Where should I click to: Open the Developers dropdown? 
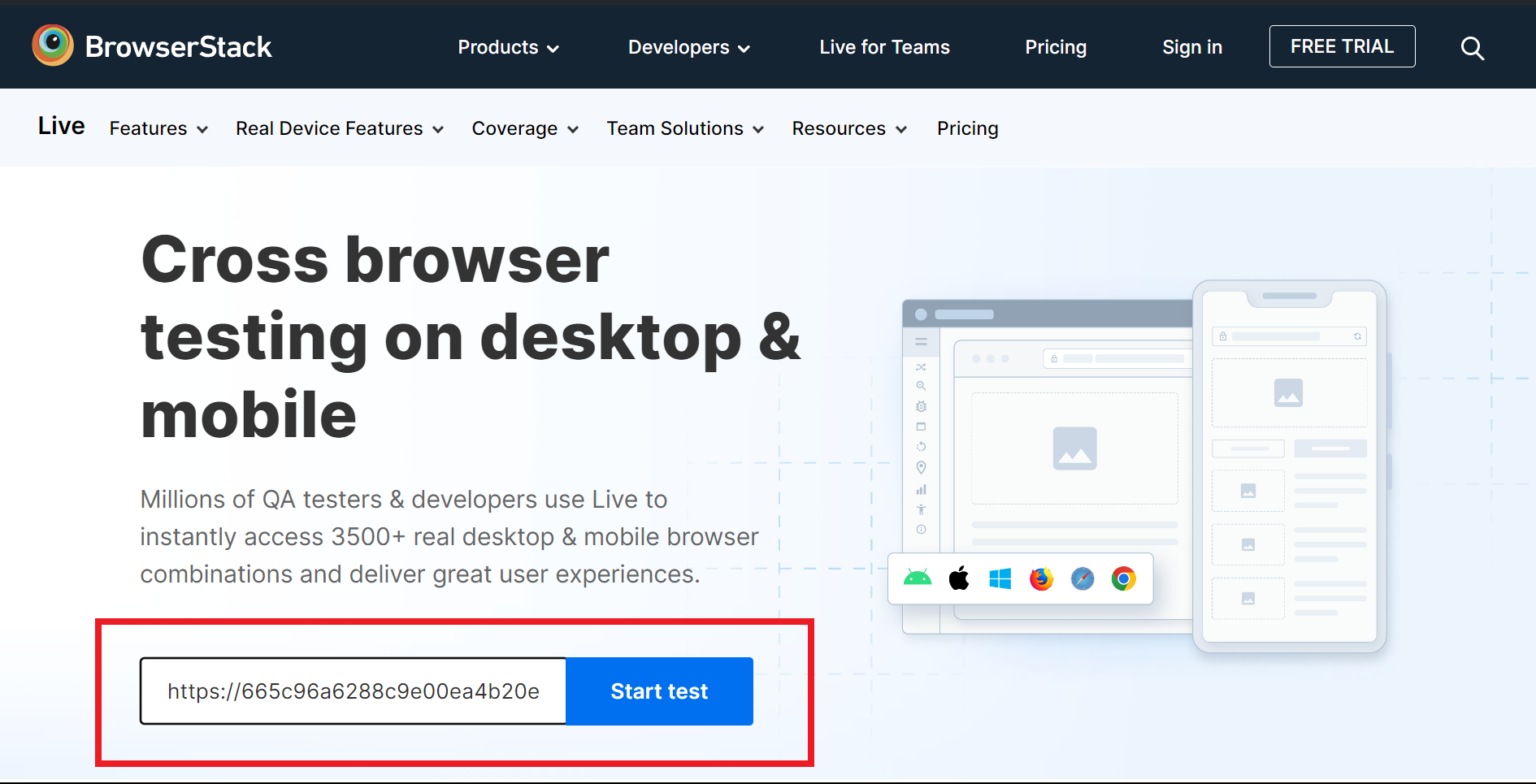coord(688,47)
